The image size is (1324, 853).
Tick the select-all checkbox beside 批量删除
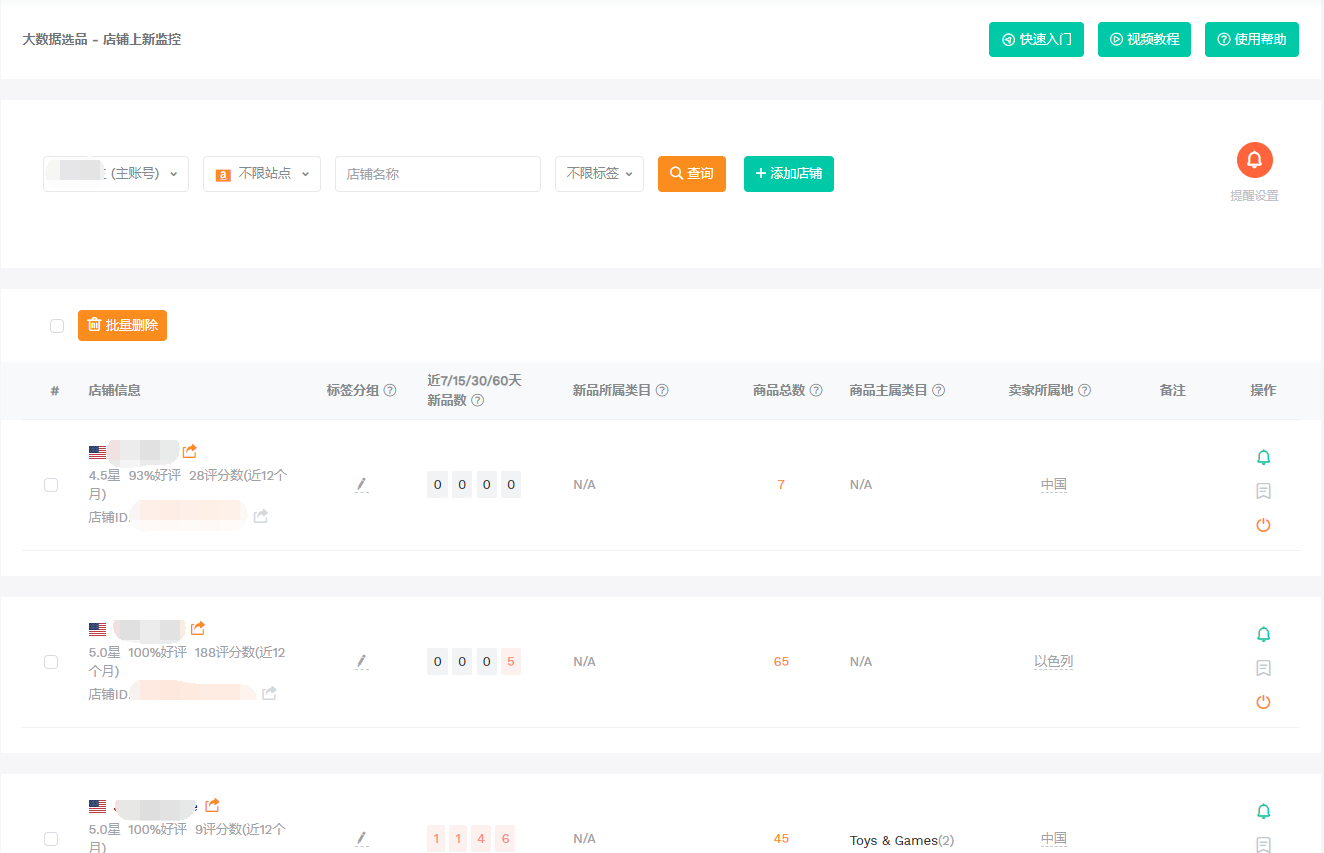(x=57, y=325)
